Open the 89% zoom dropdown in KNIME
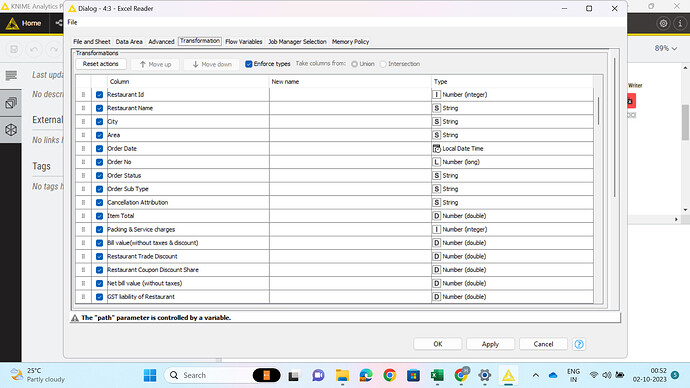The image size is (690, 388). point(665,48)
